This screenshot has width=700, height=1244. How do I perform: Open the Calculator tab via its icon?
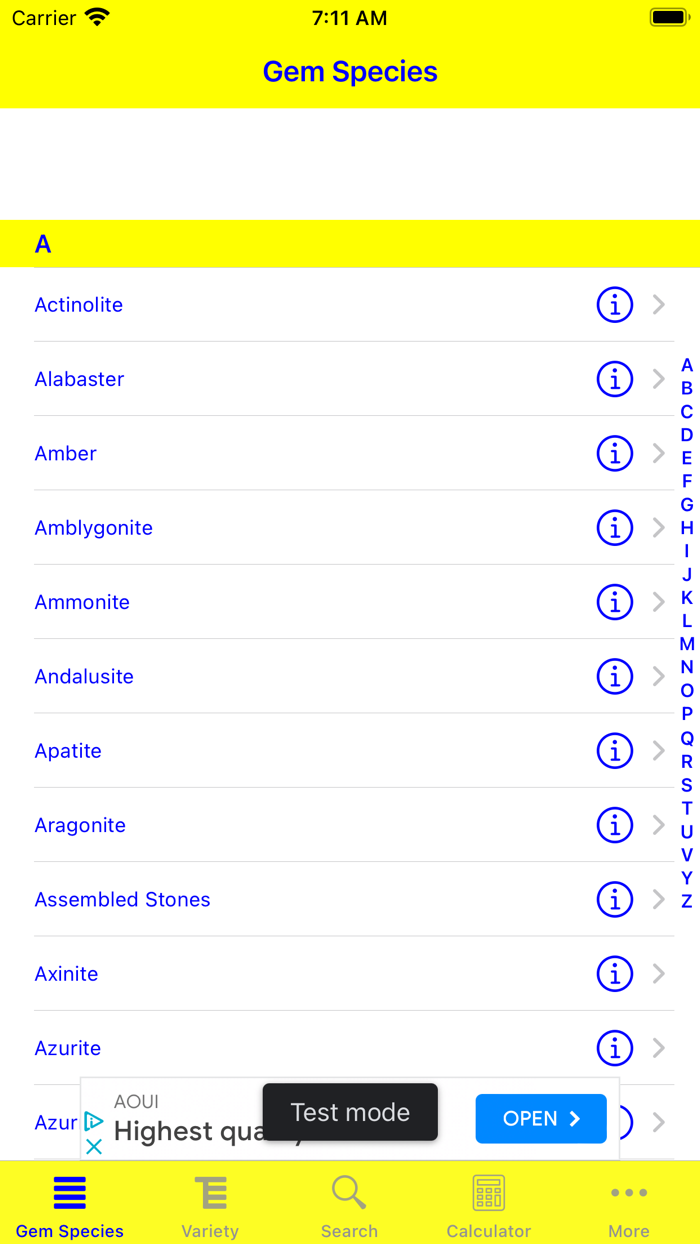pos(488,1192)
